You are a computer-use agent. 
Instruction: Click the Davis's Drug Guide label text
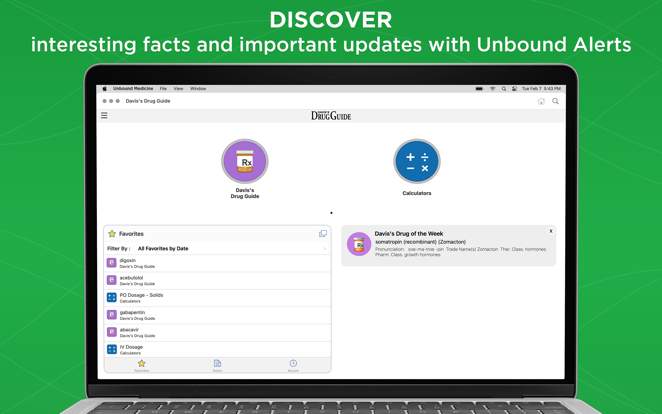coord(245,193)
